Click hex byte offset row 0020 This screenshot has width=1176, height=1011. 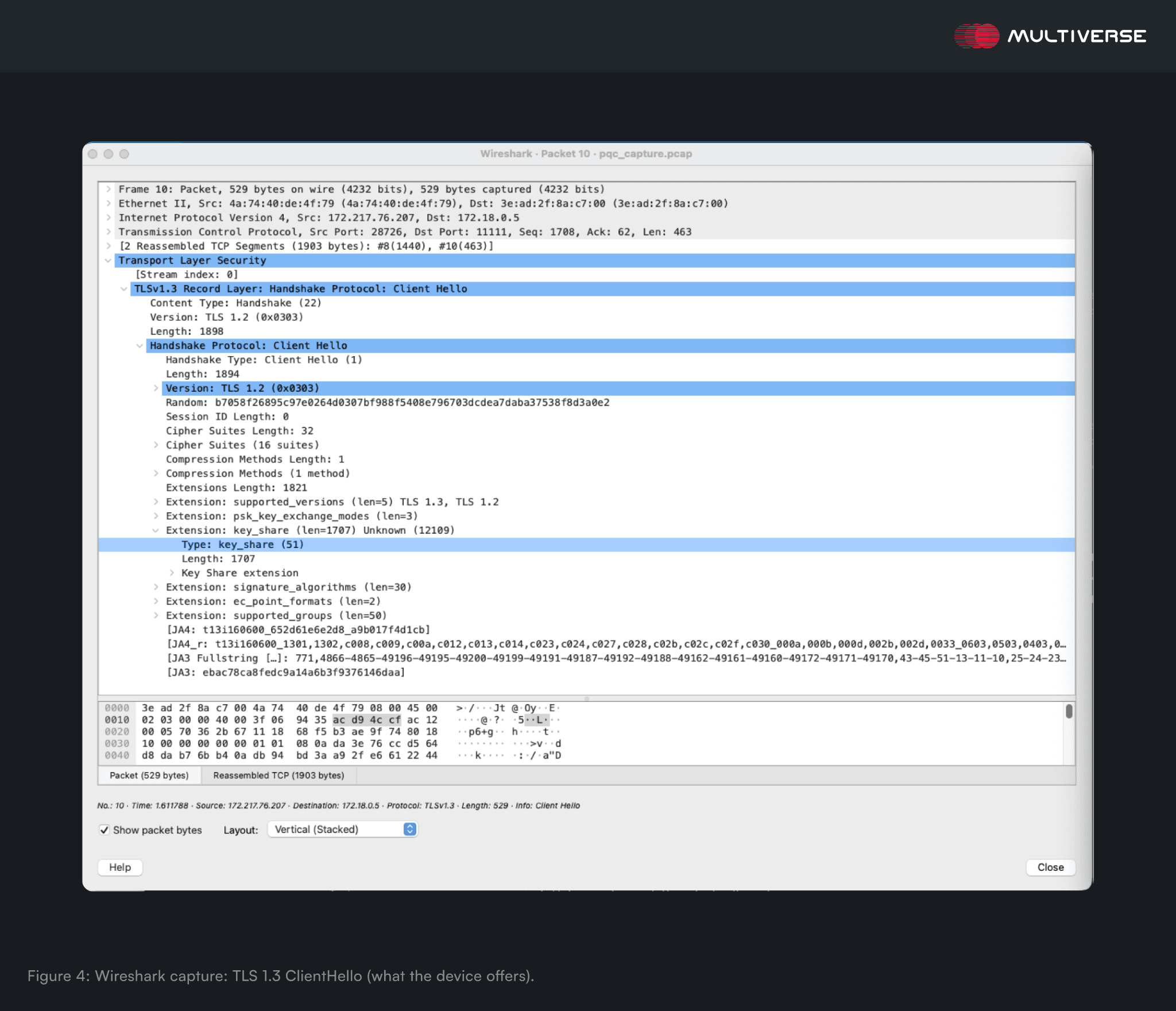point(117,732)
